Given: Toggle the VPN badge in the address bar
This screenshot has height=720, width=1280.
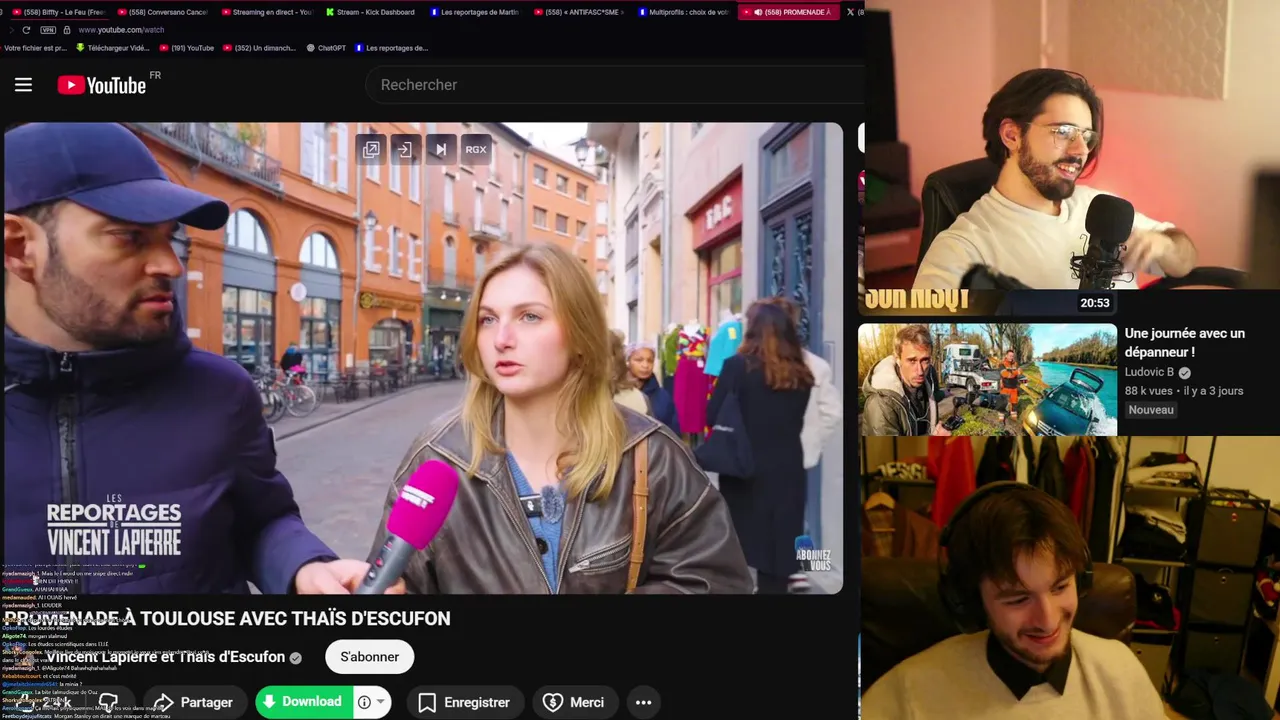Looking at the screenshot, I should [48, 30].
